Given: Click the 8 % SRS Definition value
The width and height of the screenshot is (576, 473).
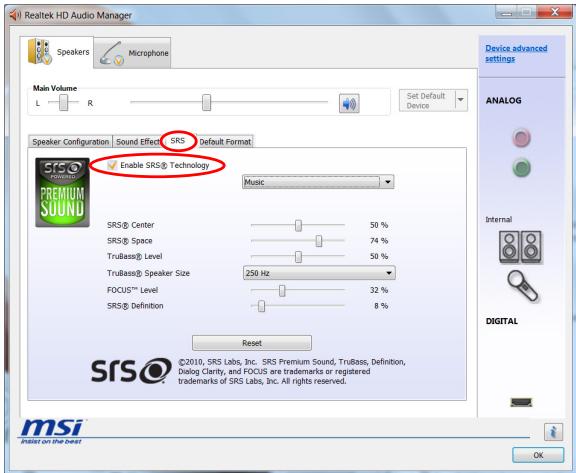Looking at the screenshot, I should [381, 306].
